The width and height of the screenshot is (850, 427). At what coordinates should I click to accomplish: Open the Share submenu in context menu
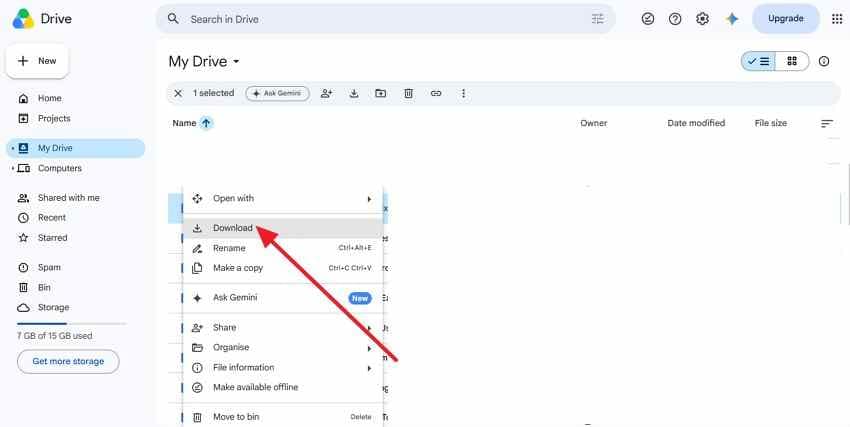pyautogui.click(x=283, y=327)
